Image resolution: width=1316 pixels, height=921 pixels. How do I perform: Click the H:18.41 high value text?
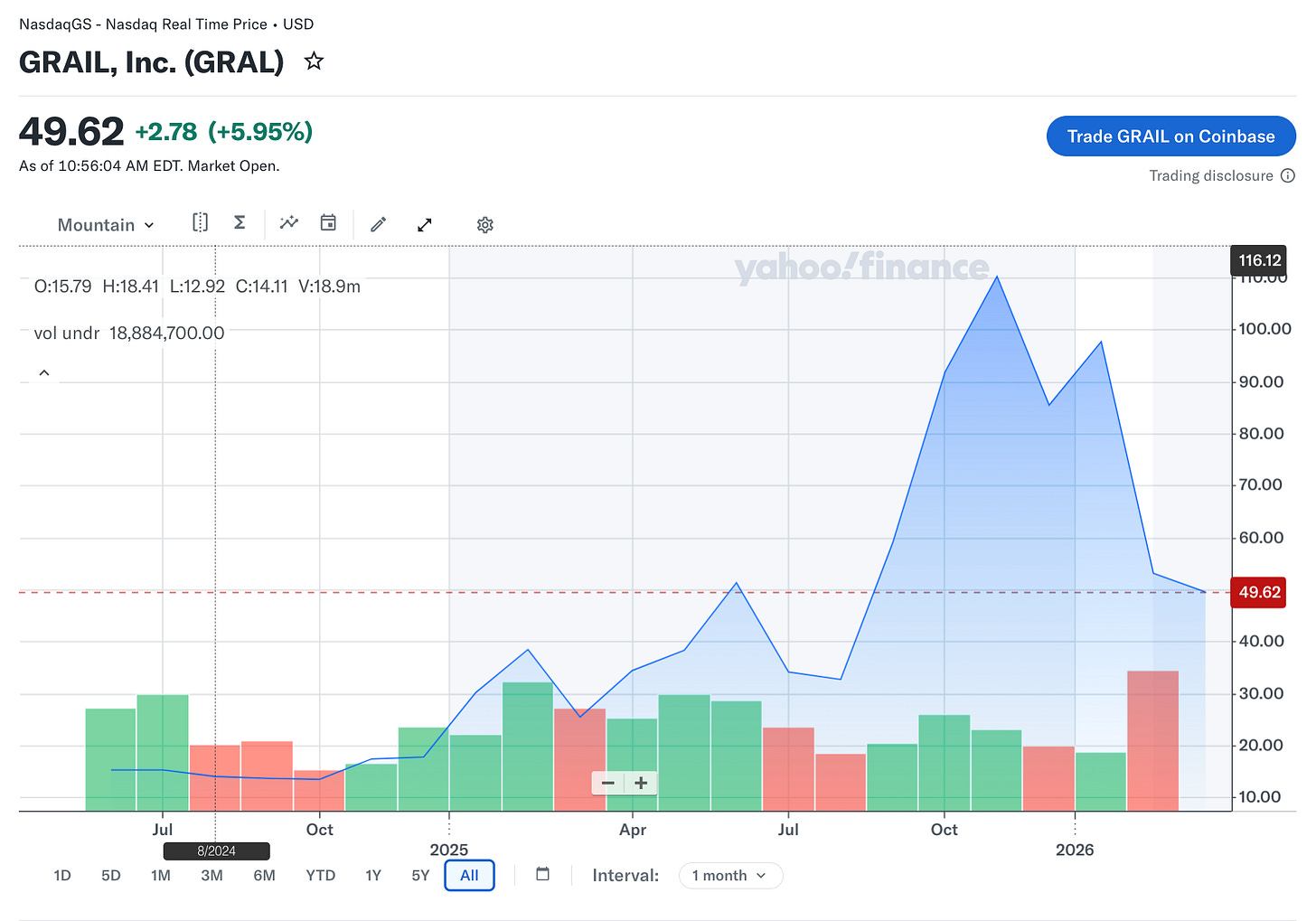click(131, 286)
